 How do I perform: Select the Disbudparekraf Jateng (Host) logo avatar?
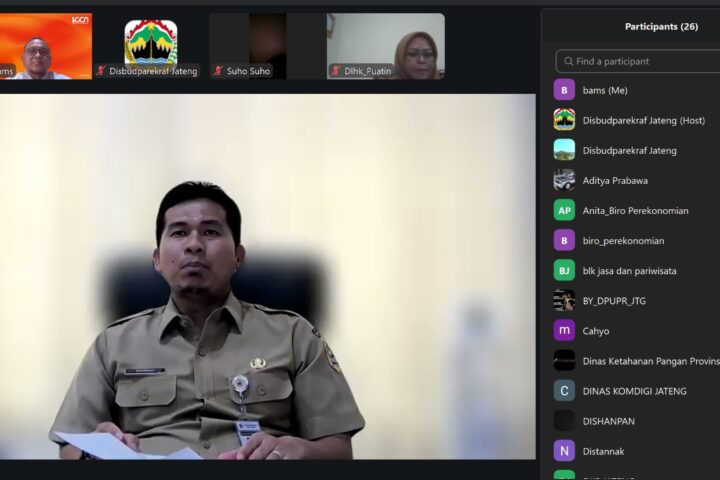click(x=564, y=120)
